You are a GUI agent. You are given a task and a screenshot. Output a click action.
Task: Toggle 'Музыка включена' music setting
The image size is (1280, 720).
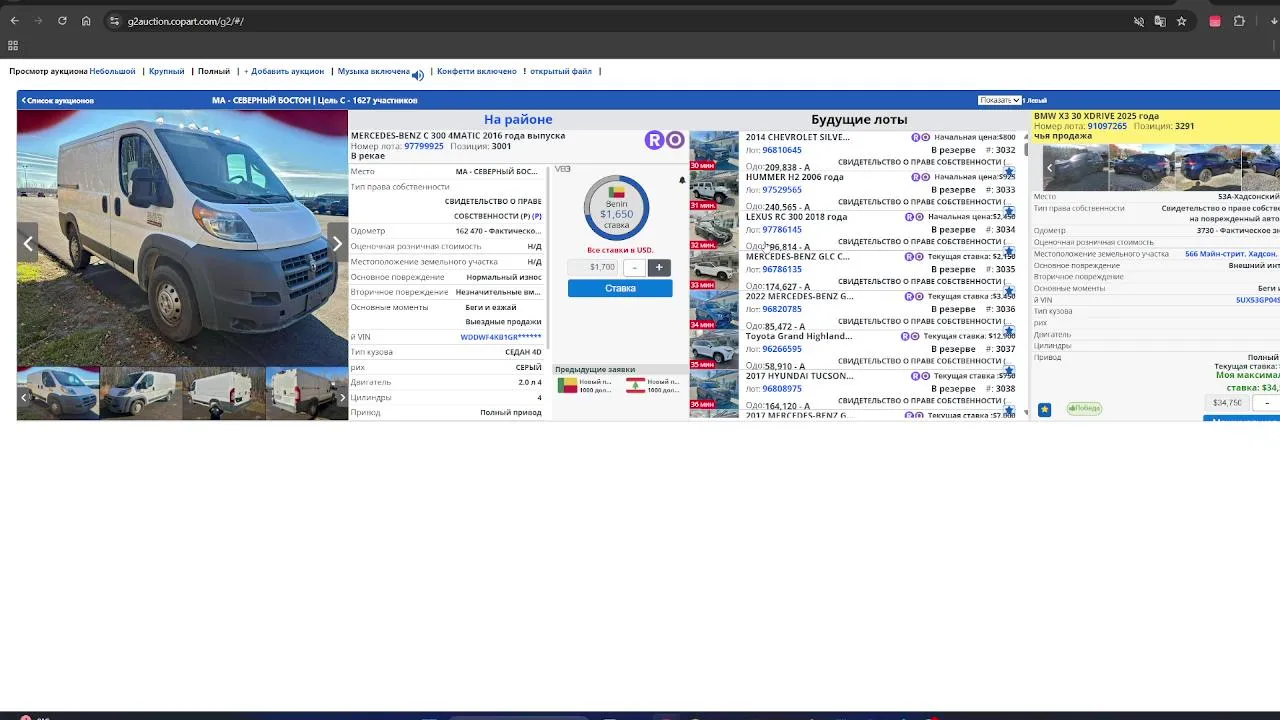[x=373, y=71]
